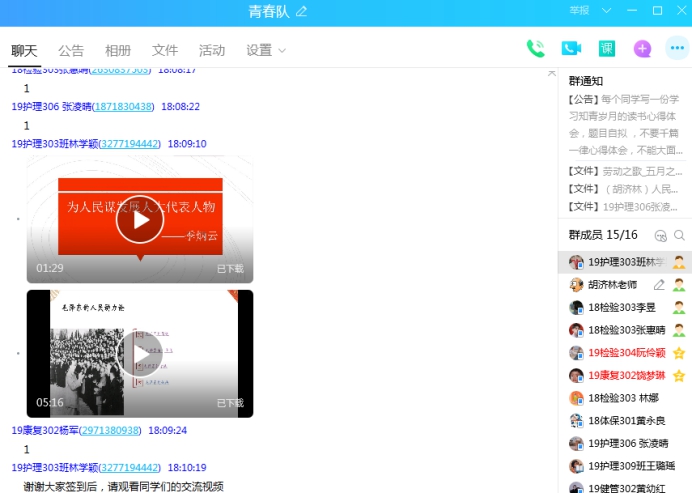The width and height of the screenshot is (692, 493).
Task: Open the group class (课) feature
Action: [607, 49]
